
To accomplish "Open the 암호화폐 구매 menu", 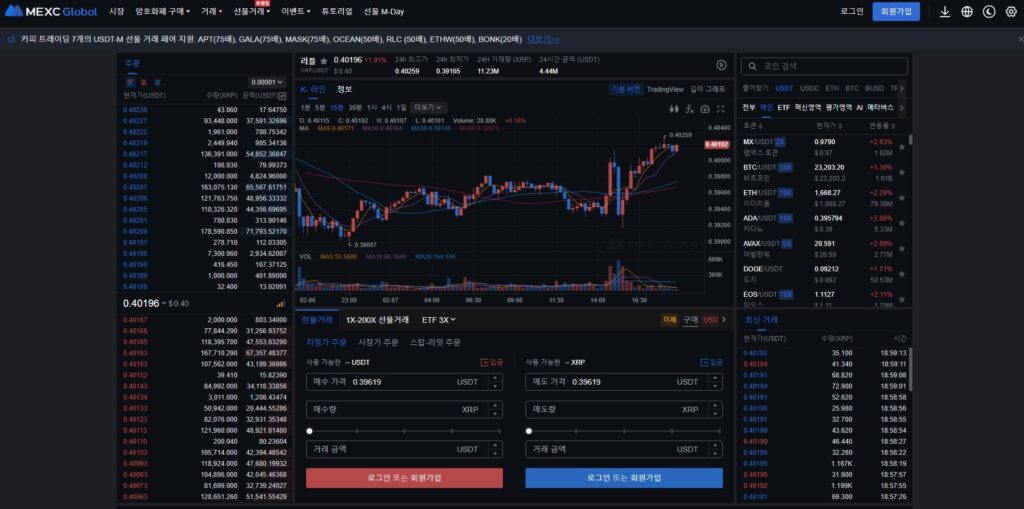I will point(163,12).
